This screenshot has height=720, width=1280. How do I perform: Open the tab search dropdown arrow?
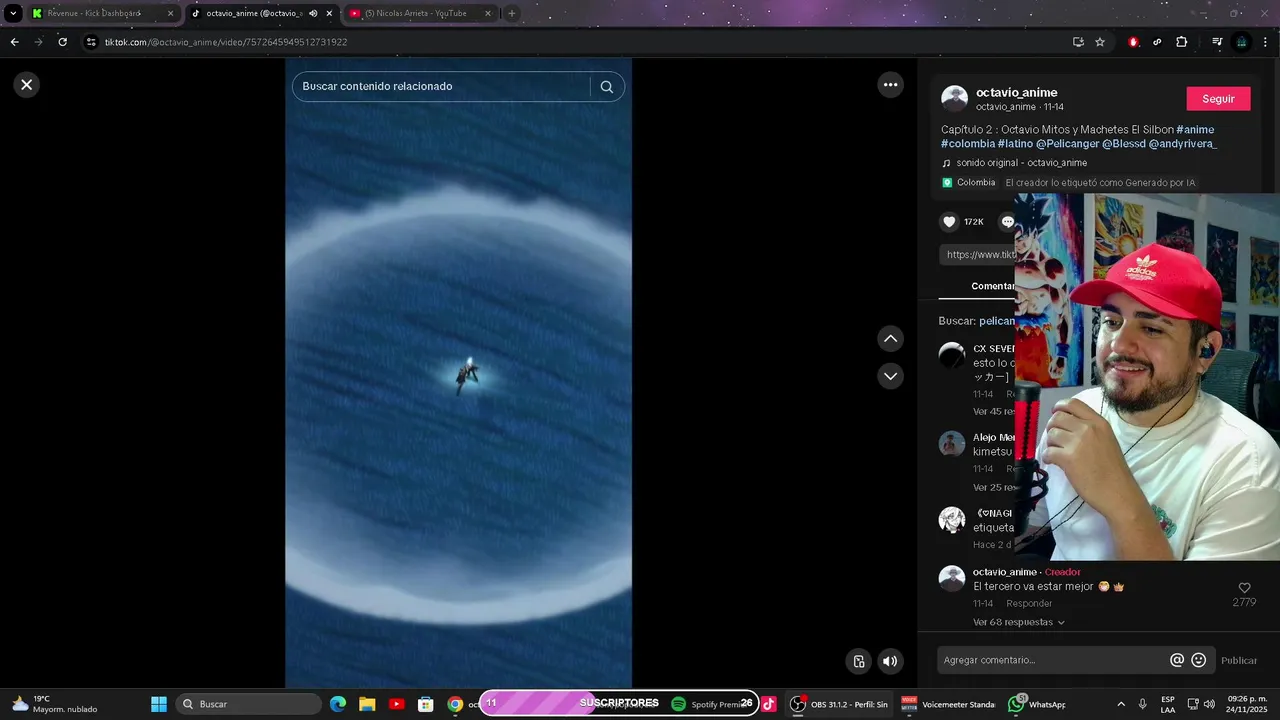(x=13, y=14)
